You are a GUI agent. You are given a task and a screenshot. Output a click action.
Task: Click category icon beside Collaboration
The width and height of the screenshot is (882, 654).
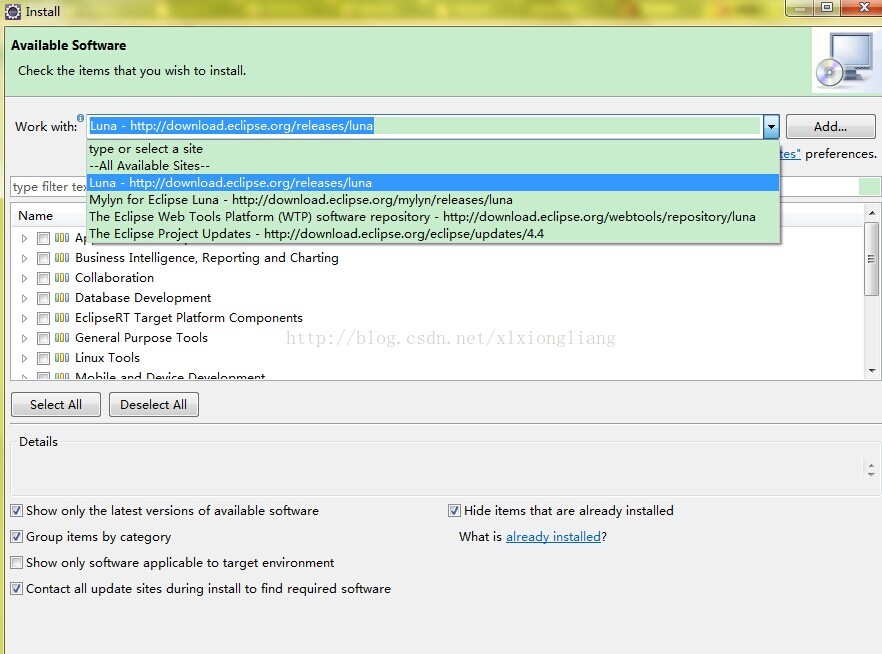[x=62, y=278]
